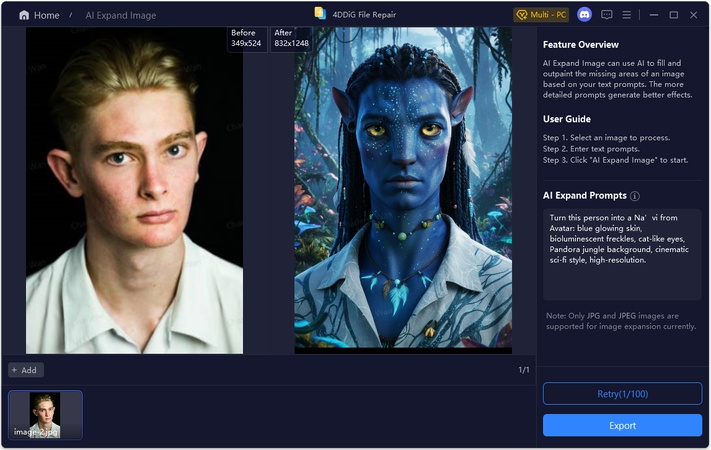This screenshot has height=450, width=711.
Task: Click the AI Expand Prompts info icon
Action: [635, 196]
